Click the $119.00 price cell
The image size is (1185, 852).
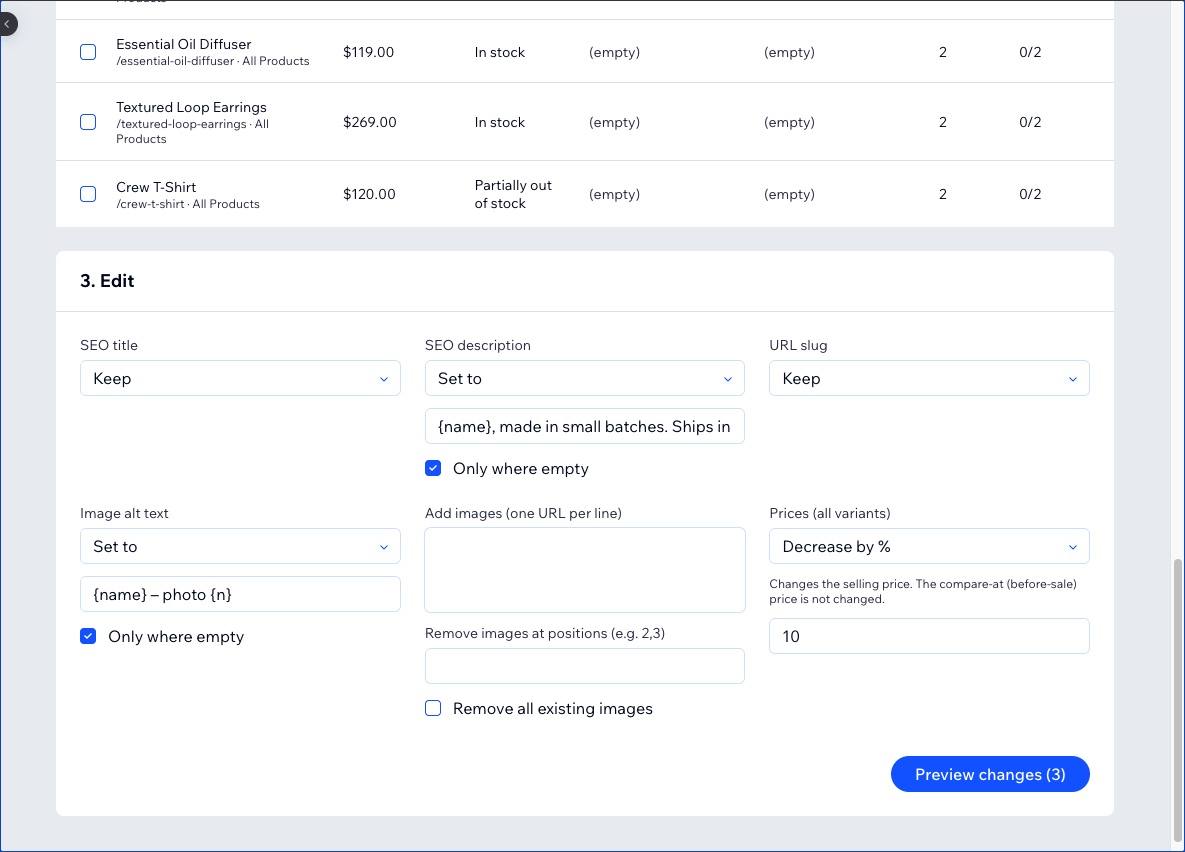(x=368, y=52)
